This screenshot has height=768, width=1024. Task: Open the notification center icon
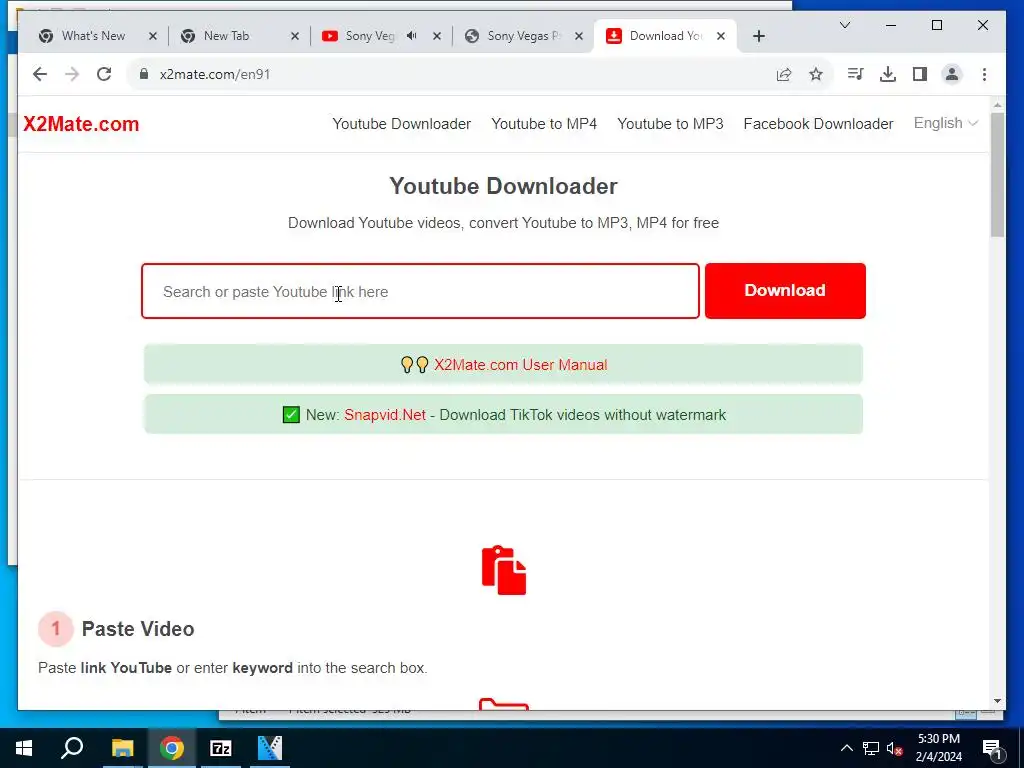[993, 749]
